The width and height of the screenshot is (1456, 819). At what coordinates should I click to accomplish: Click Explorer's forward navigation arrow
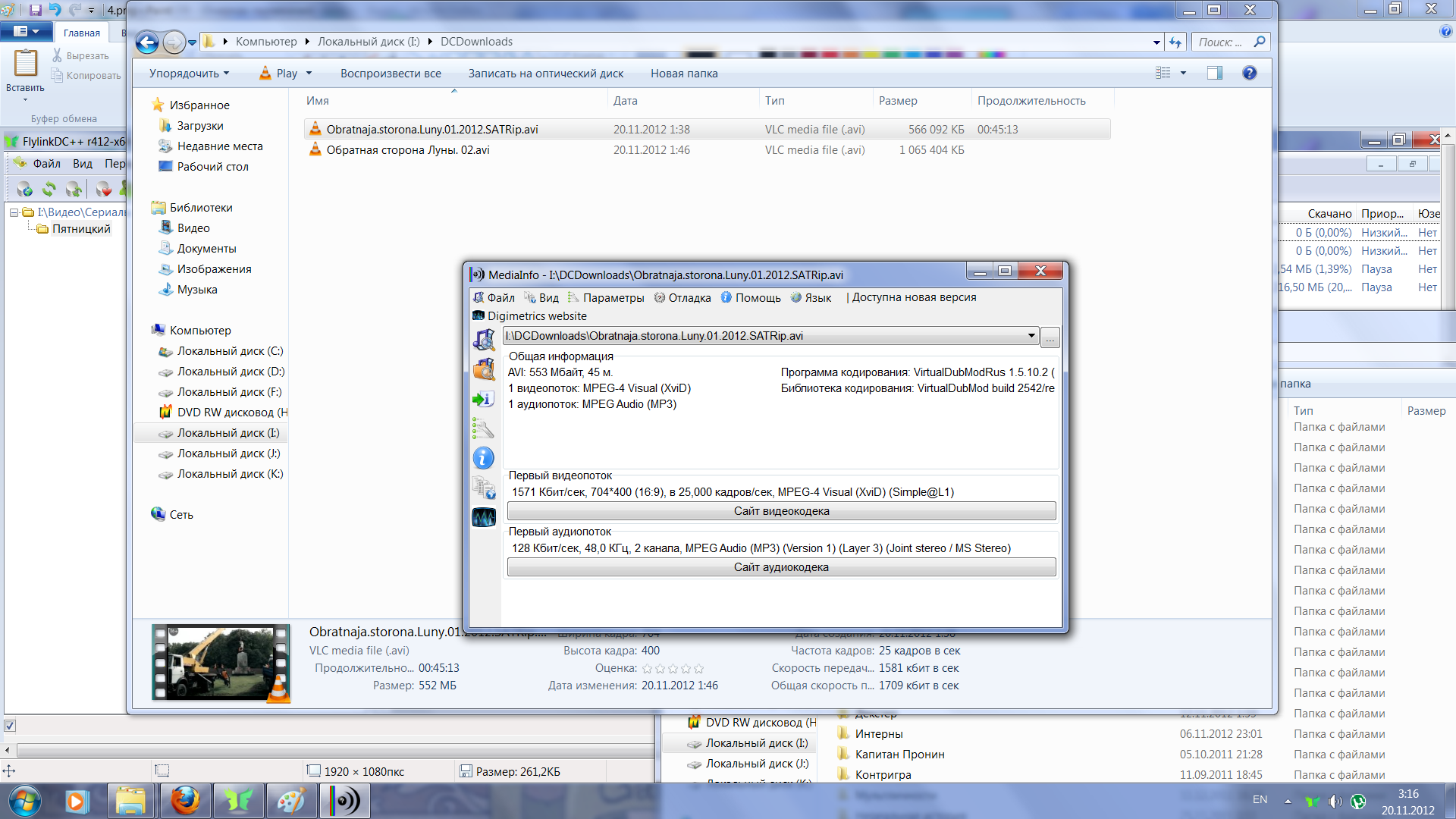[174, 42]
